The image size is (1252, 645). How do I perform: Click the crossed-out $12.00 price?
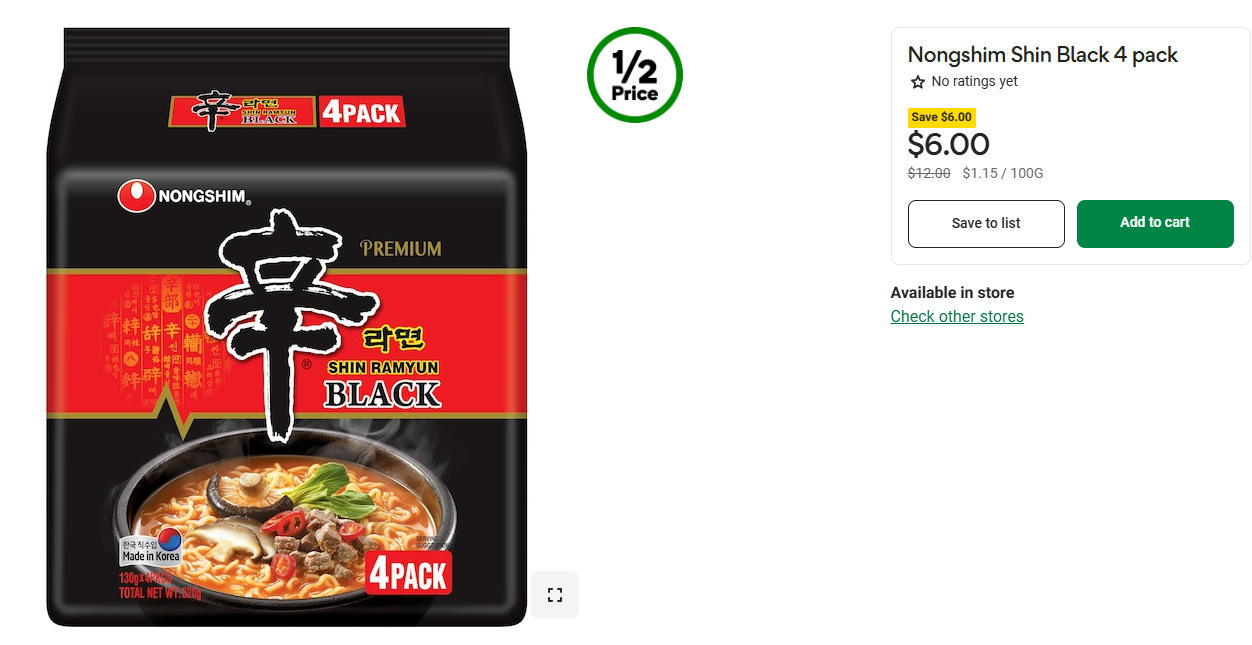tap(929, 173)
